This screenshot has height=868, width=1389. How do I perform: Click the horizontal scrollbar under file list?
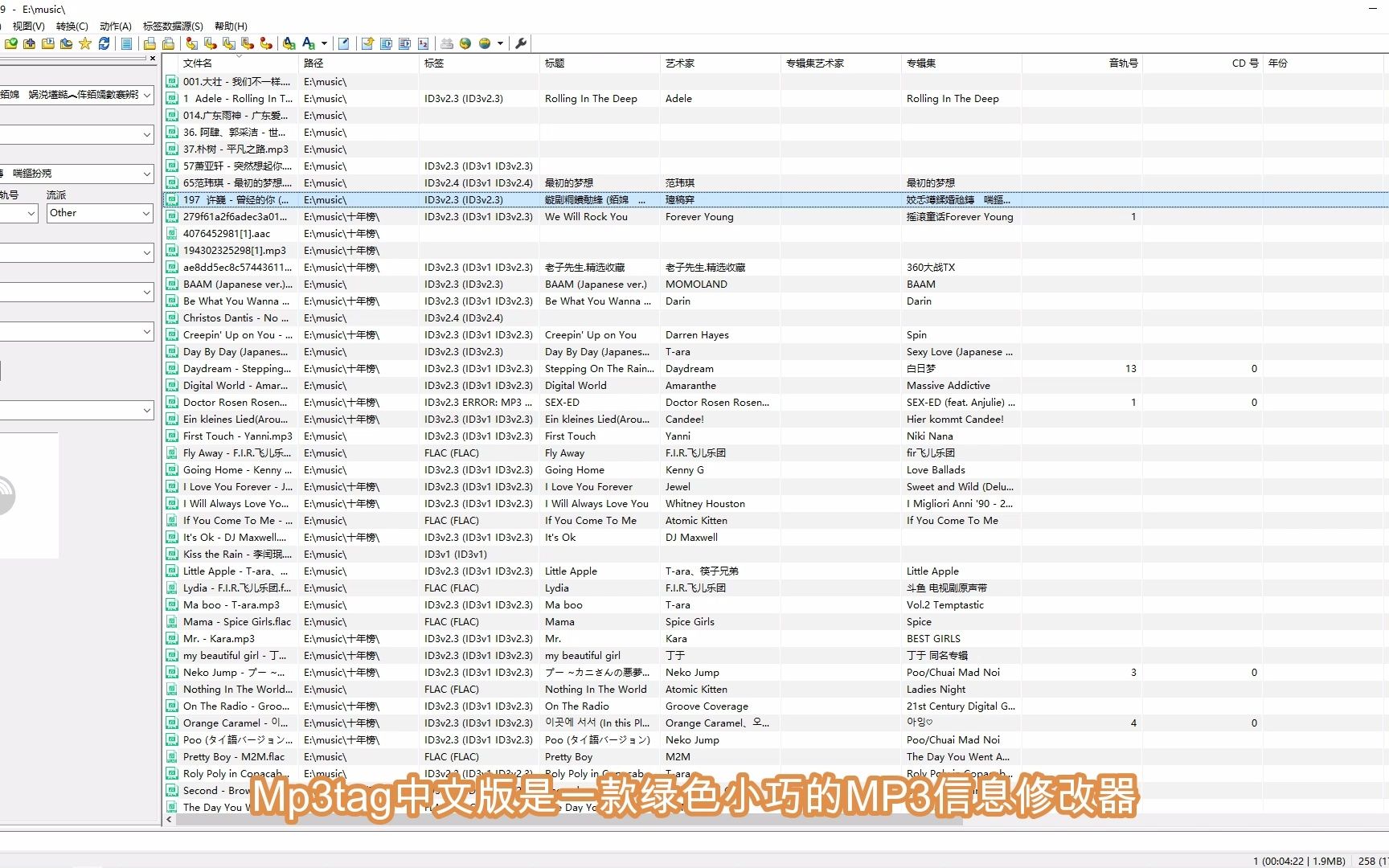coord(569,821)
